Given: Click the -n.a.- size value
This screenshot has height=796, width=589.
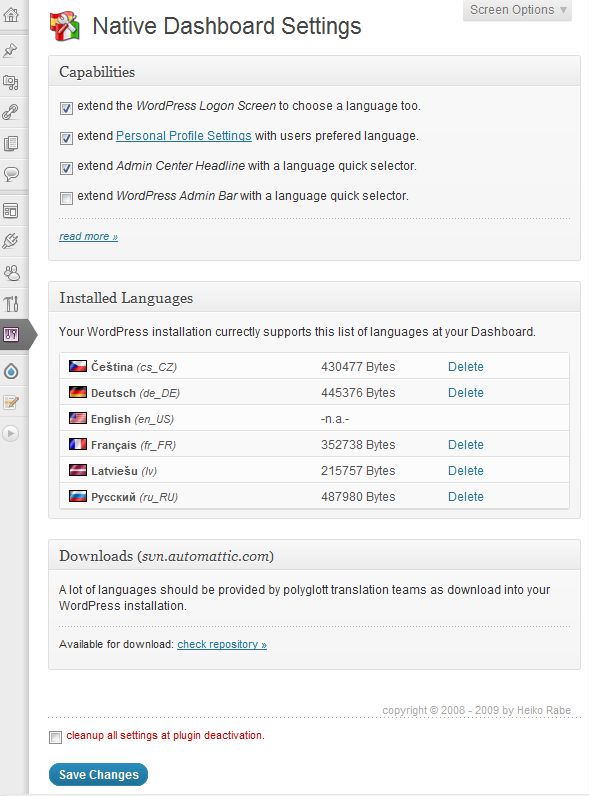Looking at the screenshot, I should click(x=335, y=419).
